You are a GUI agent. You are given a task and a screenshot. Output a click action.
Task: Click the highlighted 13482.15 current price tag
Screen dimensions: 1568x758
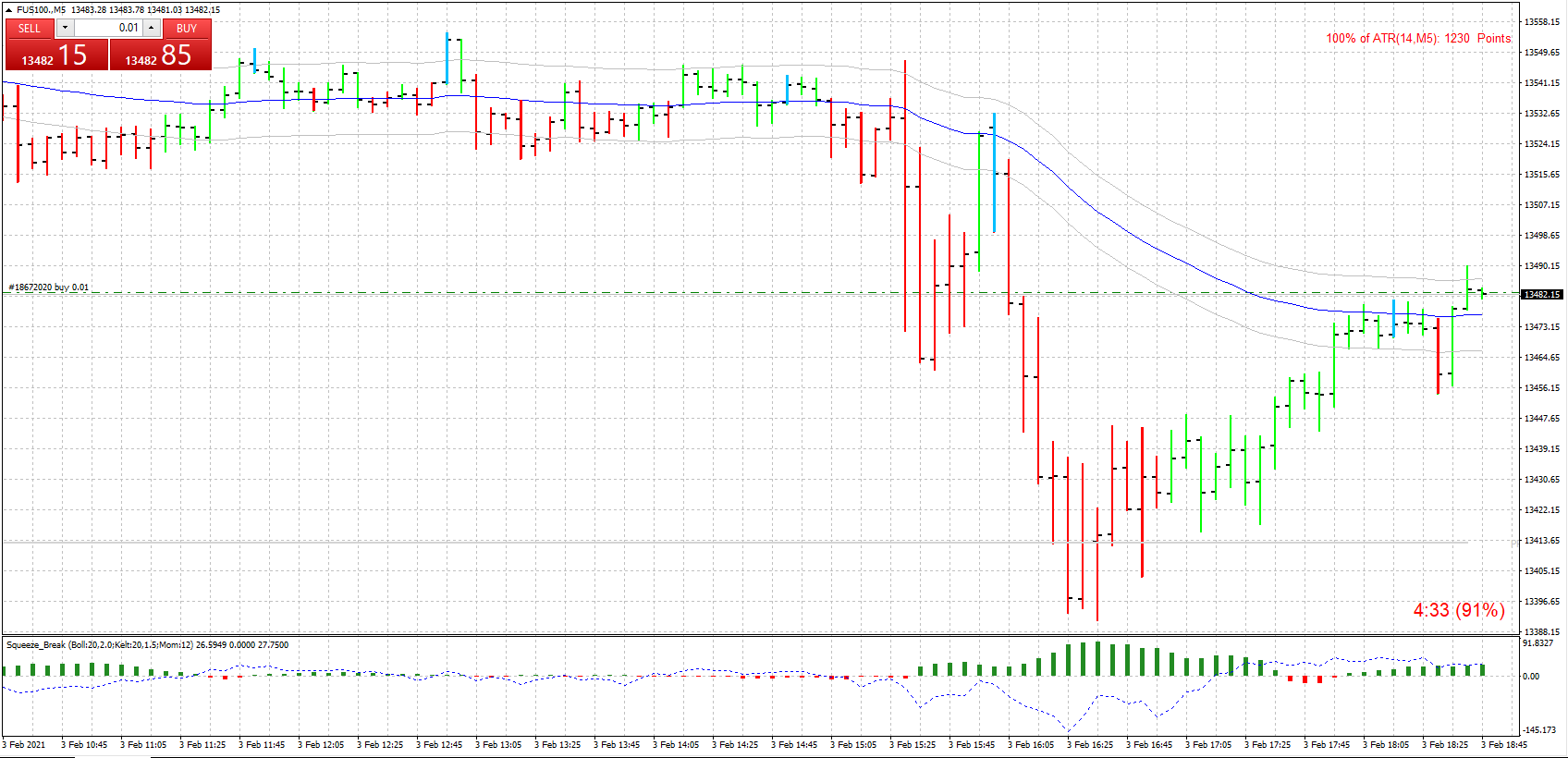click(1542, 294)
